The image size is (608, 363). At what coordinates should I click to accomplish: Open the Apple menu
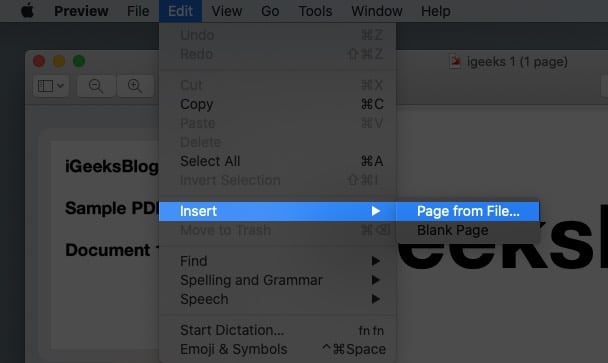pyautogui.click(x=27, y=10)
